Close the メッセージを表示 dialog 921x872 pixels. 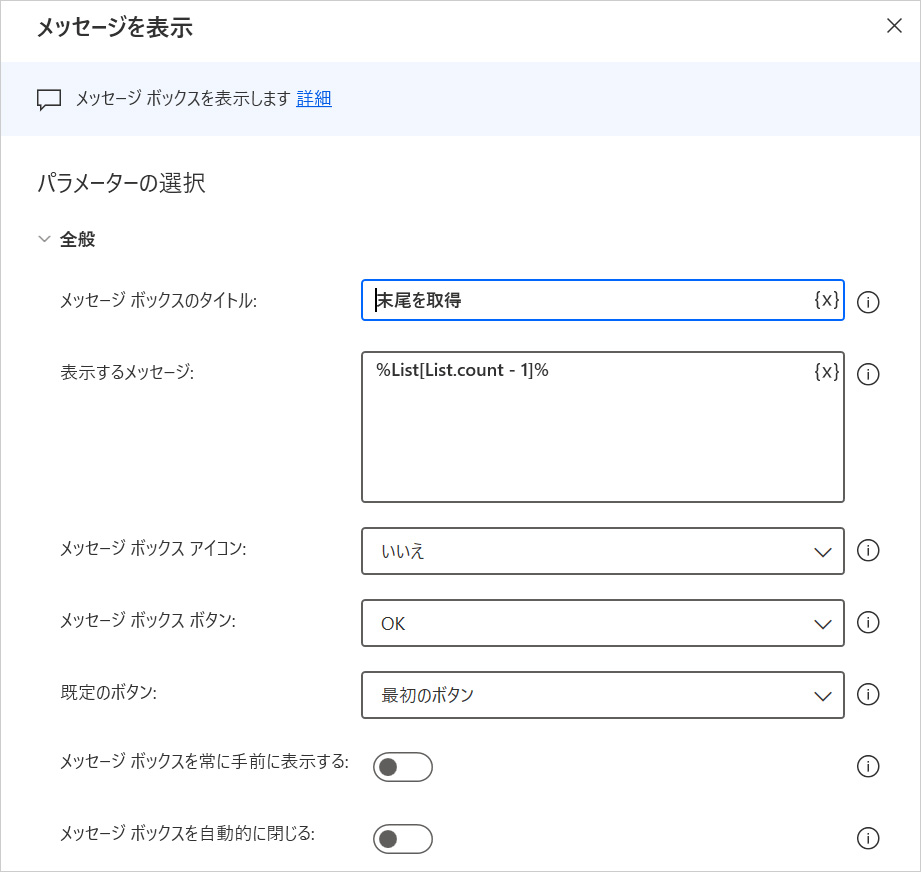coord(894,26)
